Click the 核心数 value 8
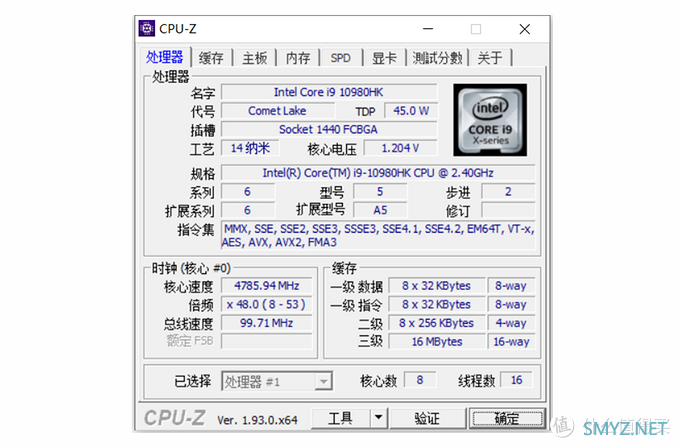This screenshot has height=448, width=680. tap(420, 380)
